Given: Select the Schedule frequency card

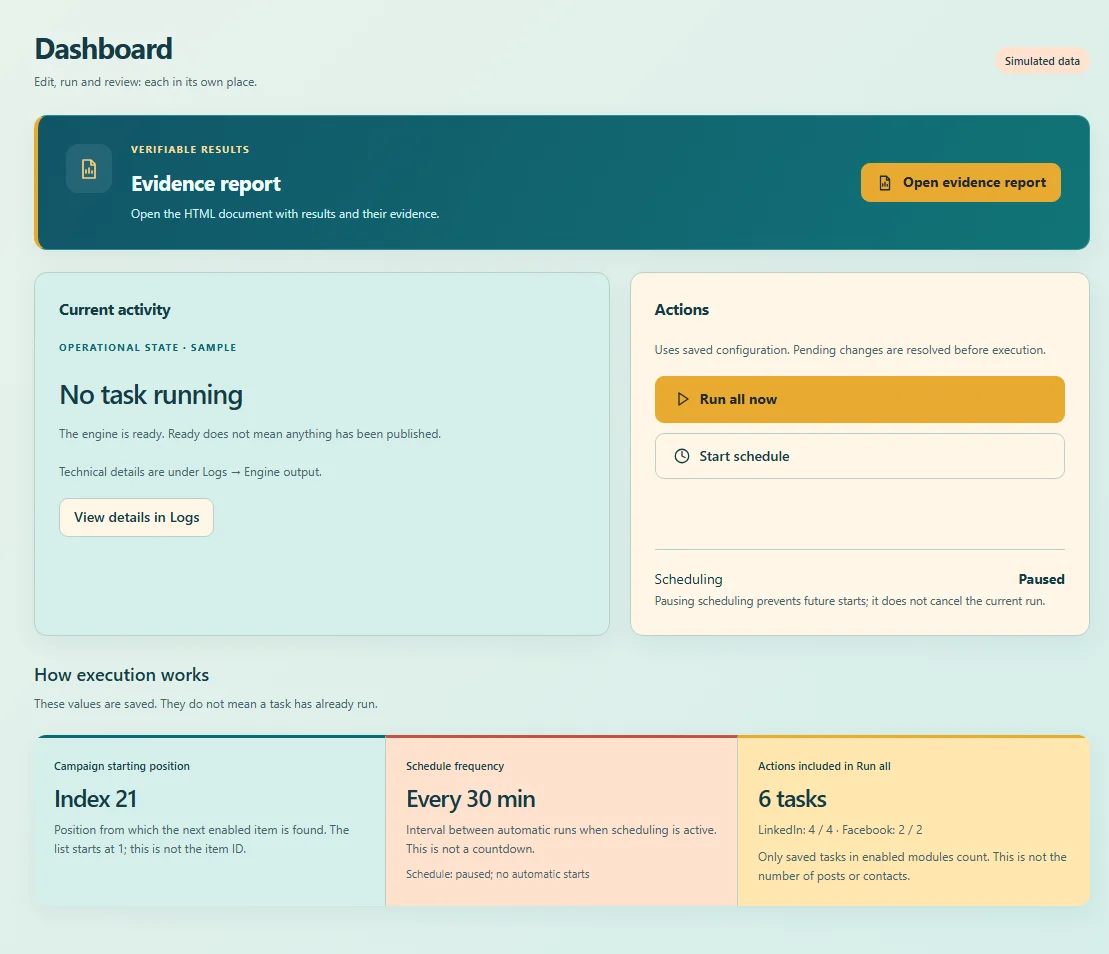Looking at the screenshot, I should (x=562, y=820).
